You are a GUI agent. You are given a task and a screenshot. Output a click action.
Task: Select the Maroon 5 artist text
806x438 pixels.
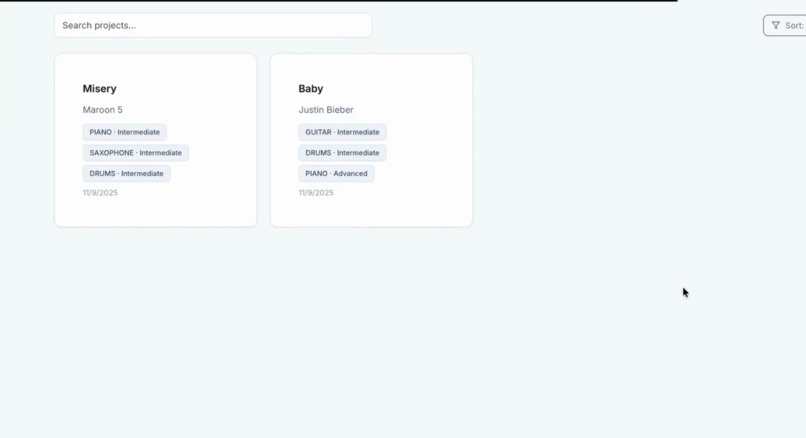click(x=103, y=110)
